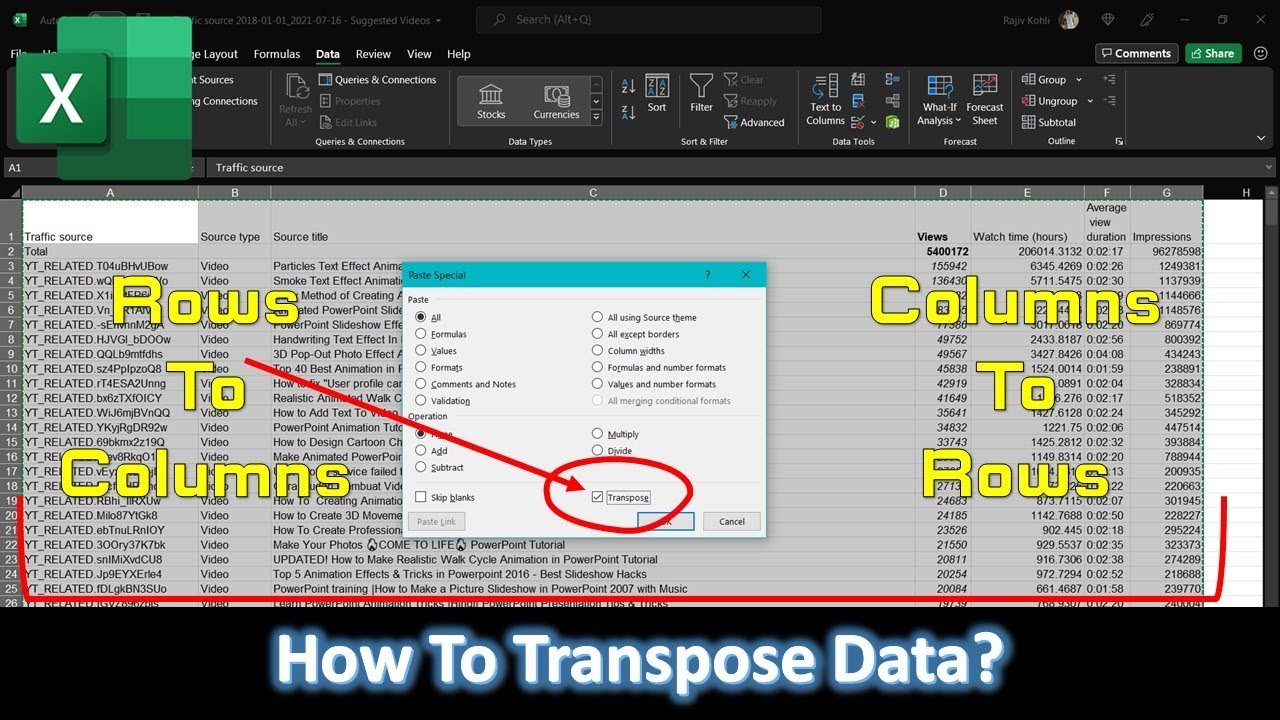Image resolution: width=1280 pixels, height=720 pixels.
Task: Click the green Share button
Action: (1213, 53)
